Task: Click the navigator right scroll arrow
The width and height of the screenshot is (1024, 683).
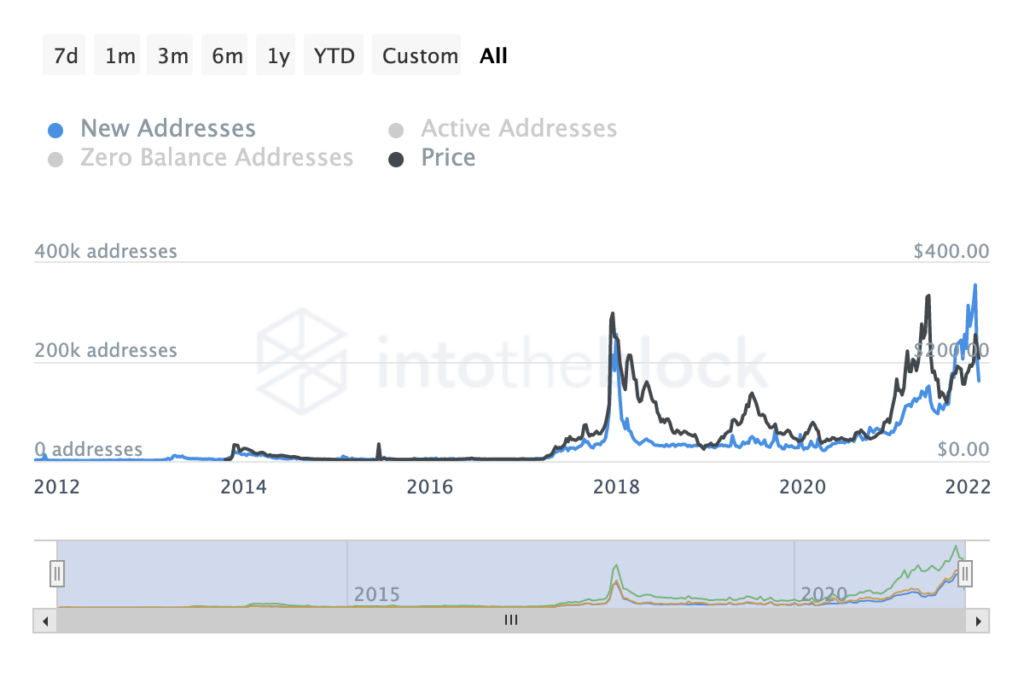Action: point(978,621)
